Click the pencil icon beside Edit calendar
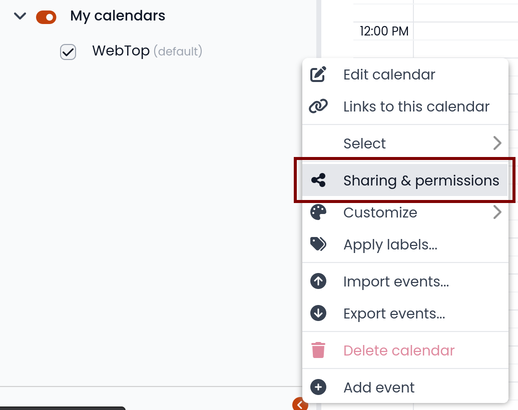518x410 pixels. click(x=318, y=74)
